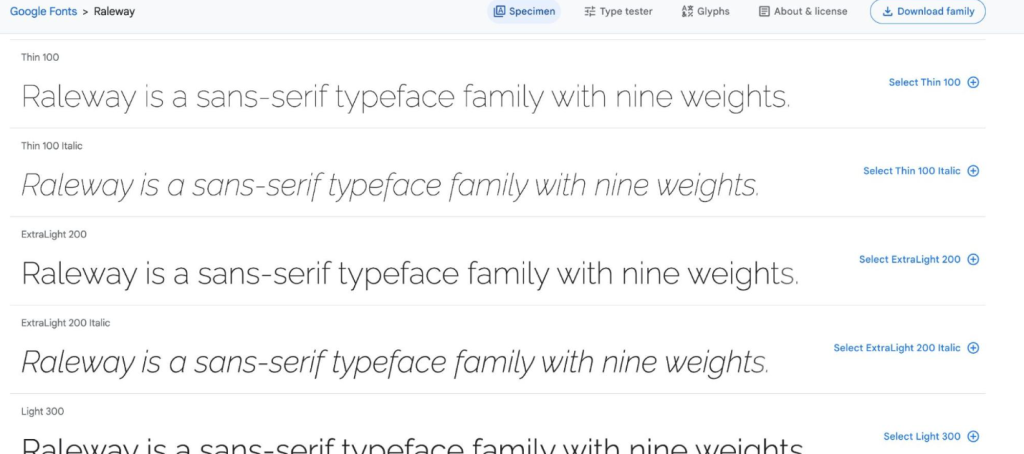1024x454 pixels.
Task: Click the Light 300 style label
Action: pos(42,412)
